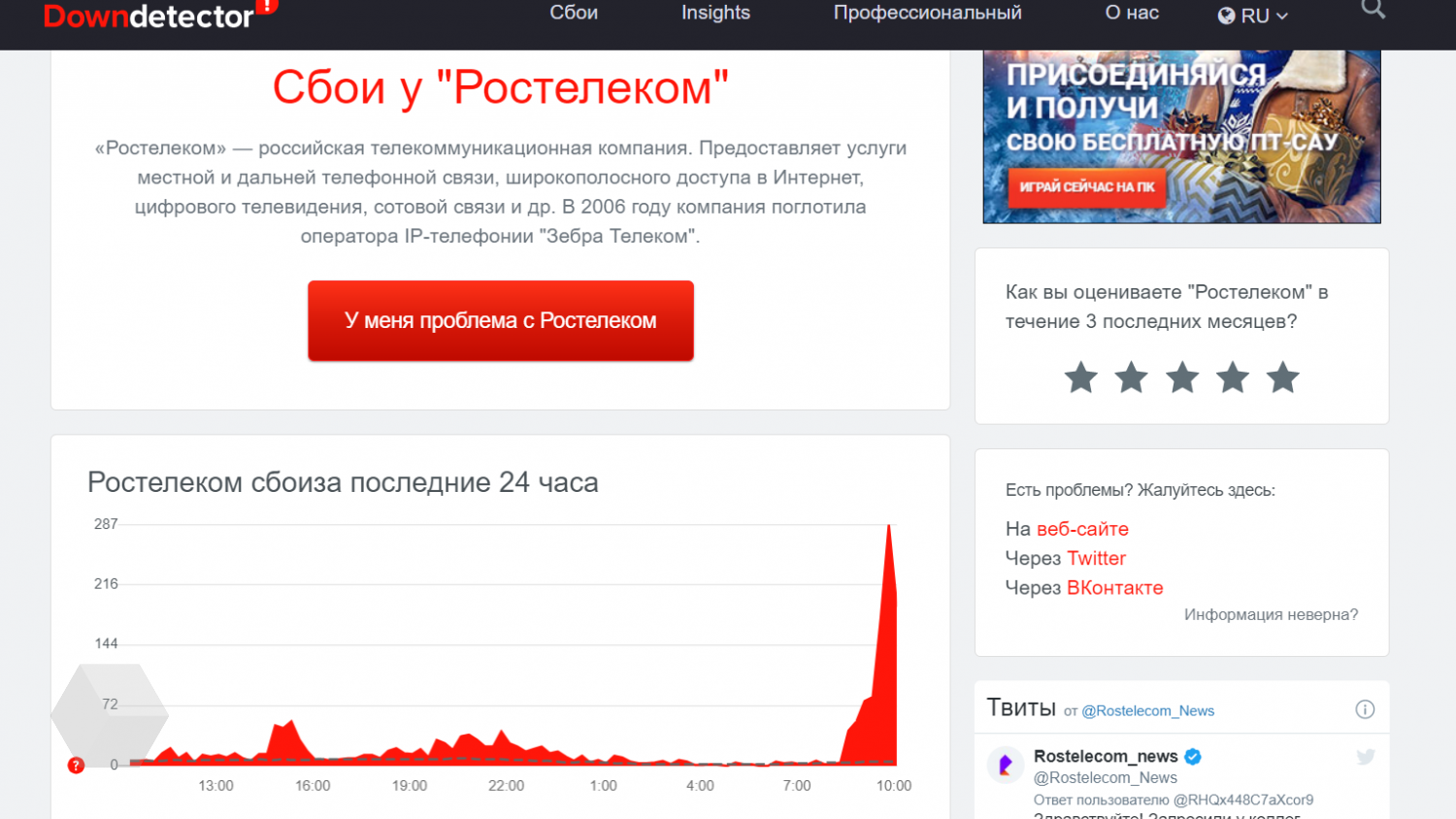This screenshot has height=819, width=1456.
Task: Open the О нас menu item
Action: [x=1132, y=13]
